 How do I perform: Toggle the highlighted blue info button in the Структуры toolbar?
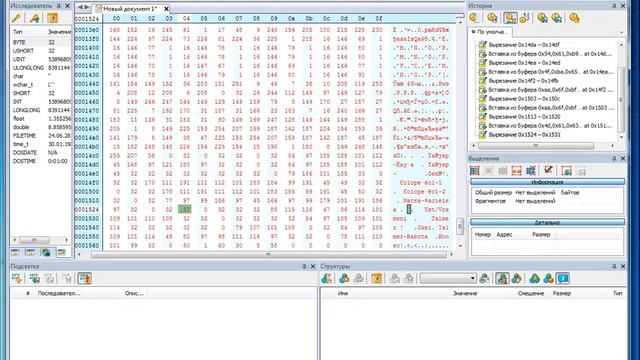point(563,278)
